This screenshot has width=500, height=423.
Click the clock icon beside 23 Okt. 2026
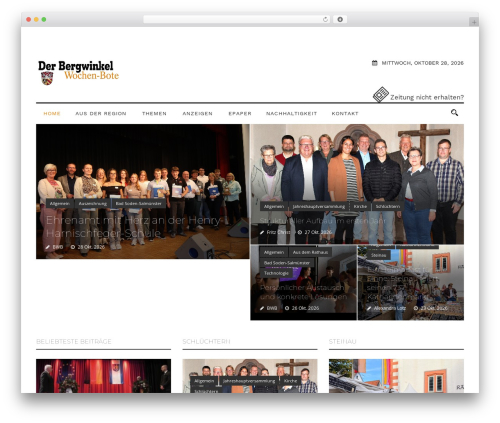(416, 308)
